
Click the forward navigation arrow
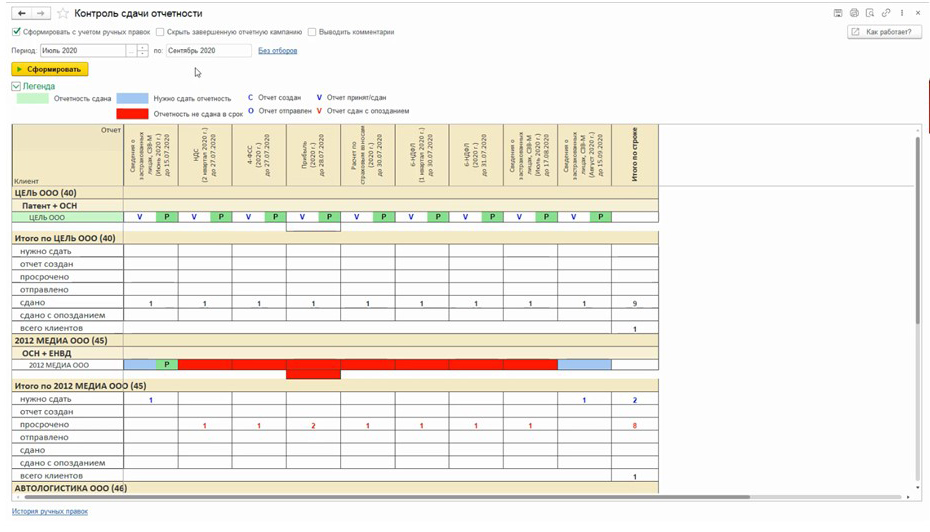click(40, 13)
